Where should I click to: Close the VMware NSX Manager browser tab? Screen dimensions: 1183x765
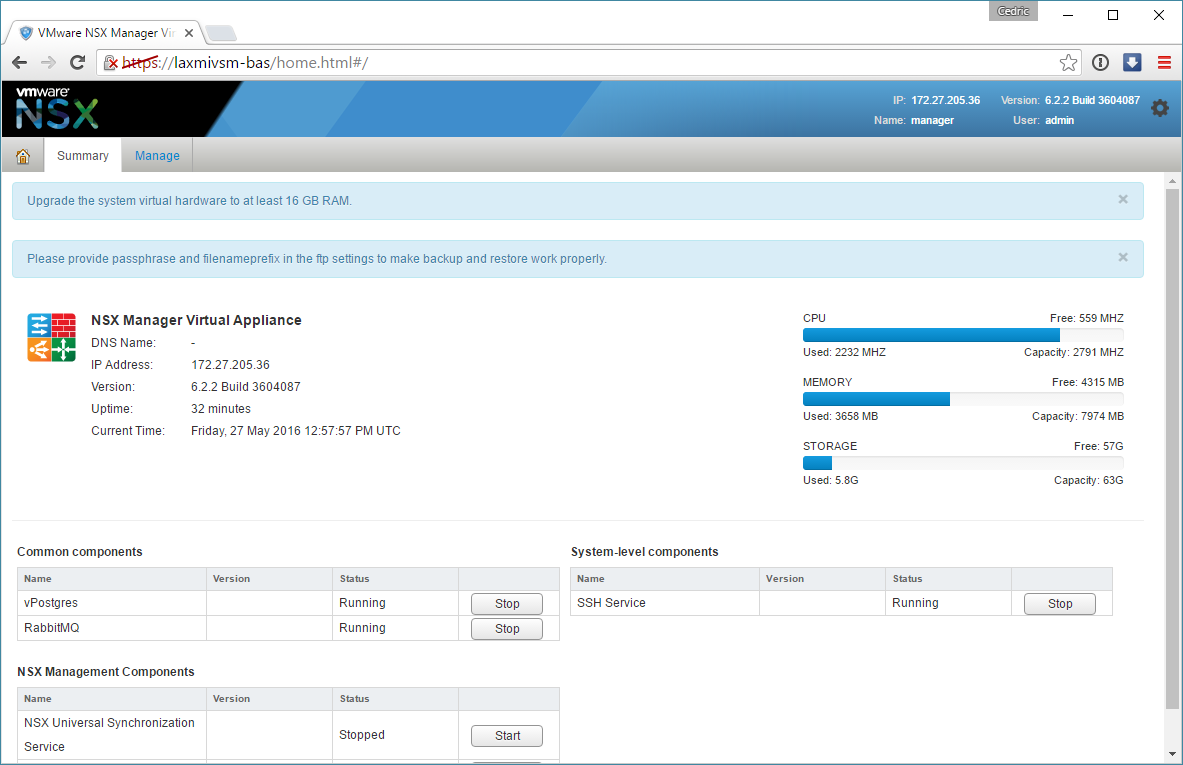pos(189,33)
